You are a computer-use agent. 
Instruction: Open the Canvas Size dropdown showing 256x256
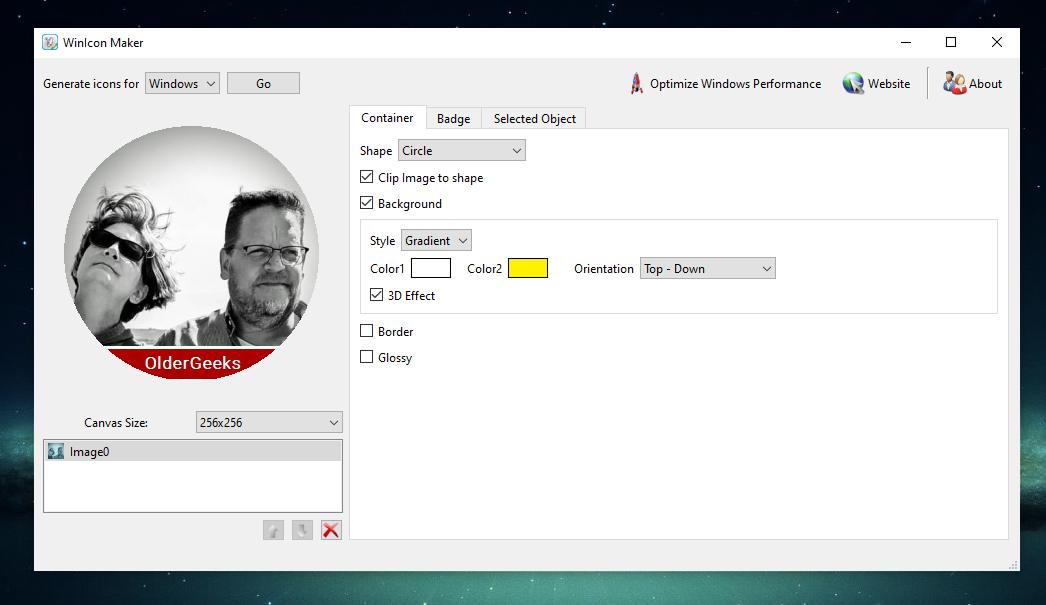[269, 422]
